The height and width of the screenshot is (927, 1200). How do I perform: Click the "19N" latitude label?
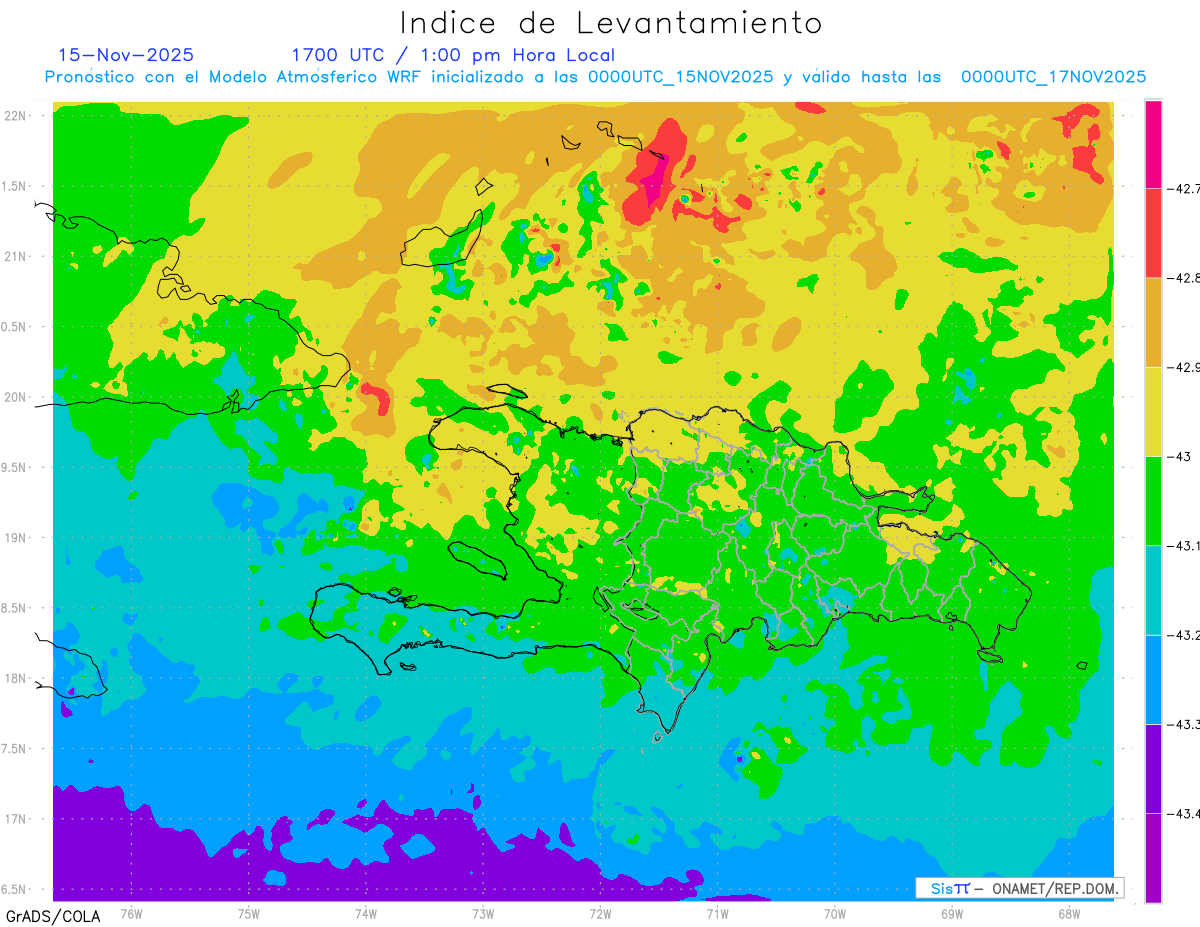click(x=15, y=538)
